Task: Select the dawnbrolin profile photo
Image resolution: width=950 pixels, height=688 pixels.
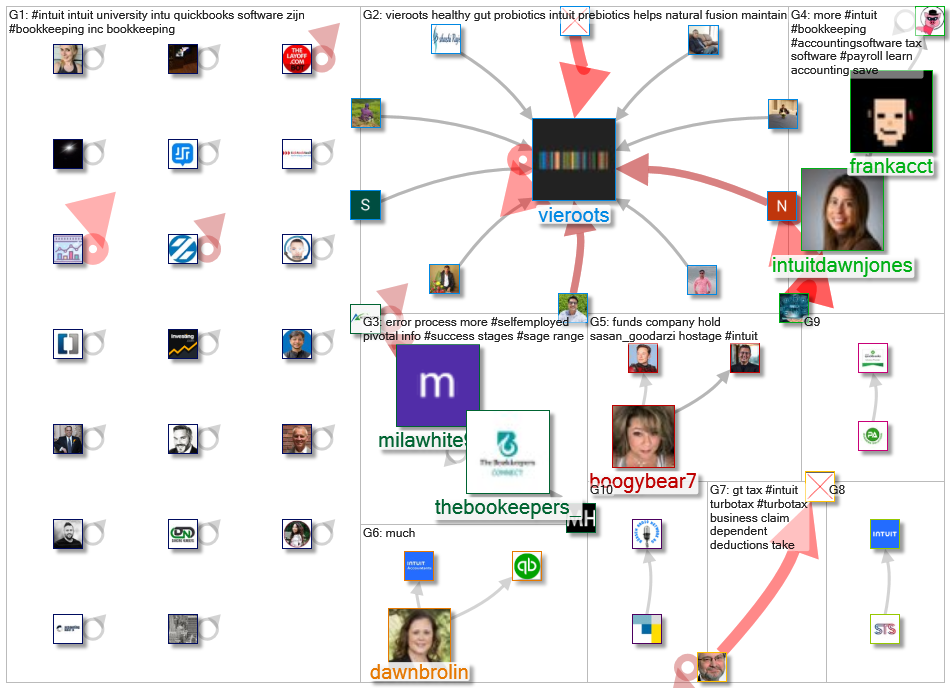Action: [419, 635]
